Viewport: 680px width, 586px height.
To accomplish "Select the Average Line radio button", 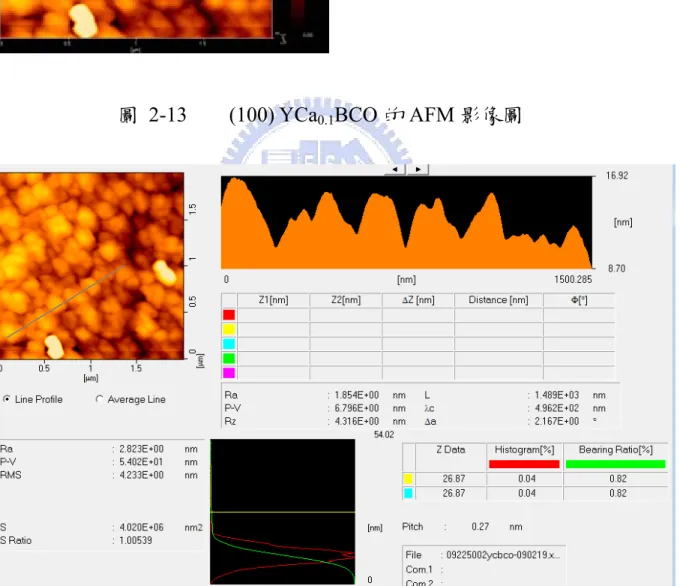I will point(99,399).
